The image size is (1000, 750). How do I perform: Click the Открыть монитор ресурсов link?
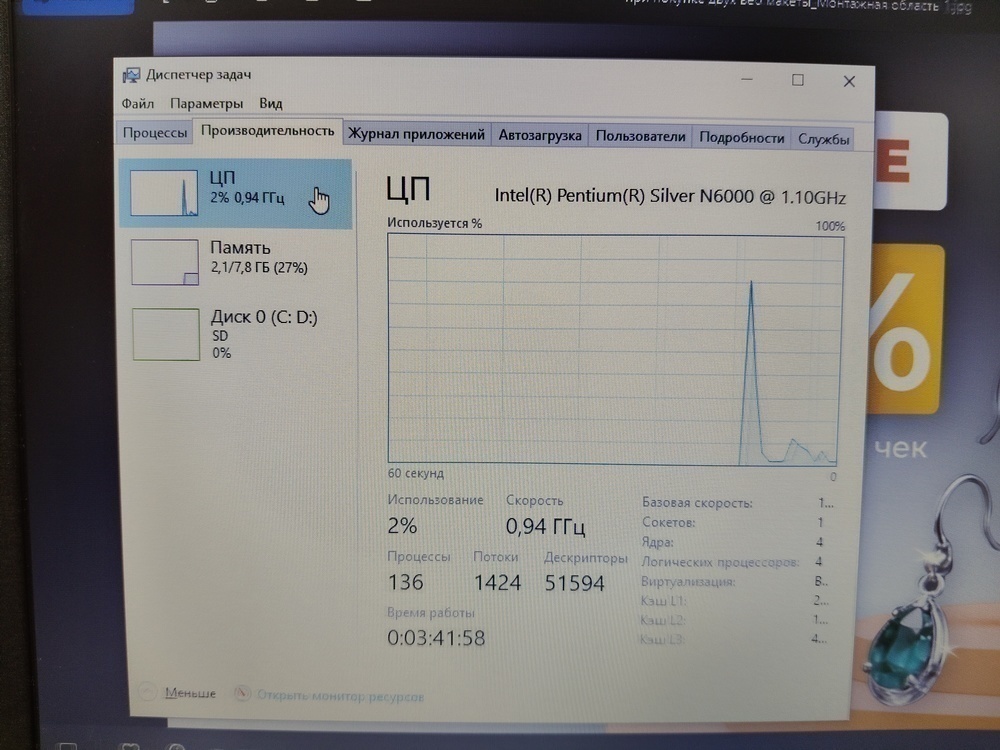coord(340,694)
